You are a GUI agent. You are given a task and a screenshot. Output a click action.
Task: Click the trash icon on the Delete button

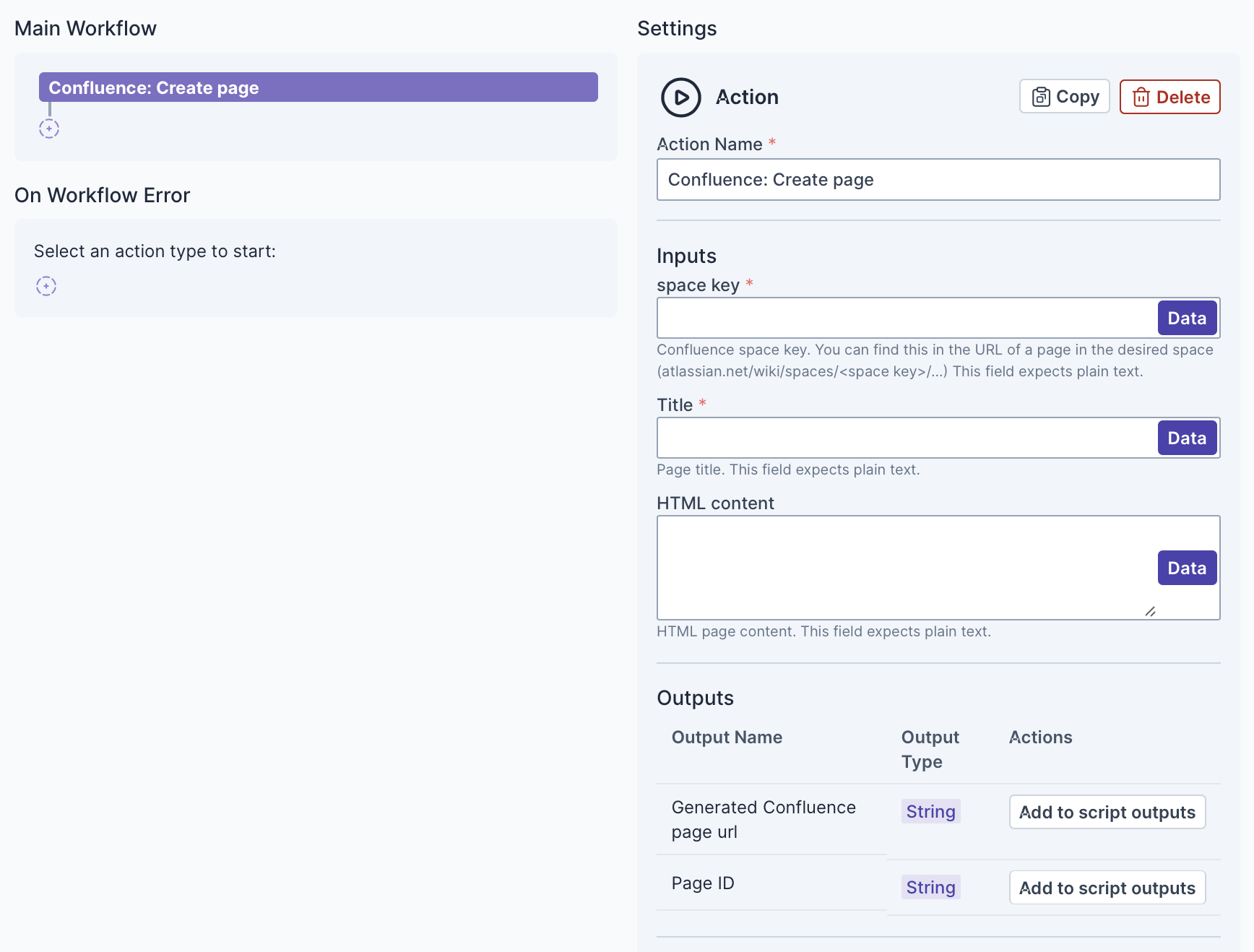coord(1141,97)
